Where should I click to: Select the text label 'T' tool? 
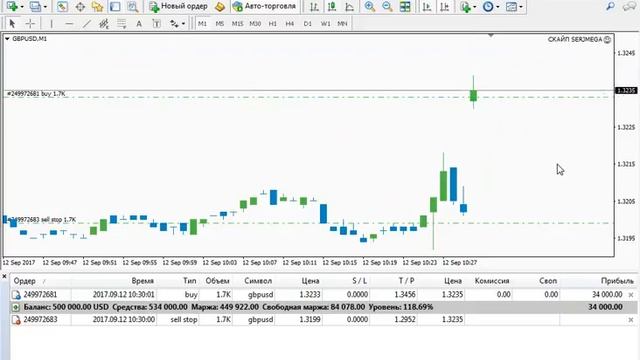coord(156,24)
